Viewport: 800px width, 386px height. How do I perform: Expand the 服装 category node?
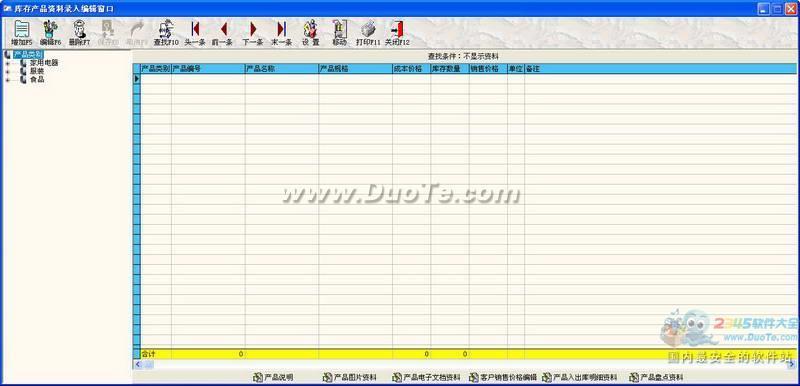click(8, 71)
